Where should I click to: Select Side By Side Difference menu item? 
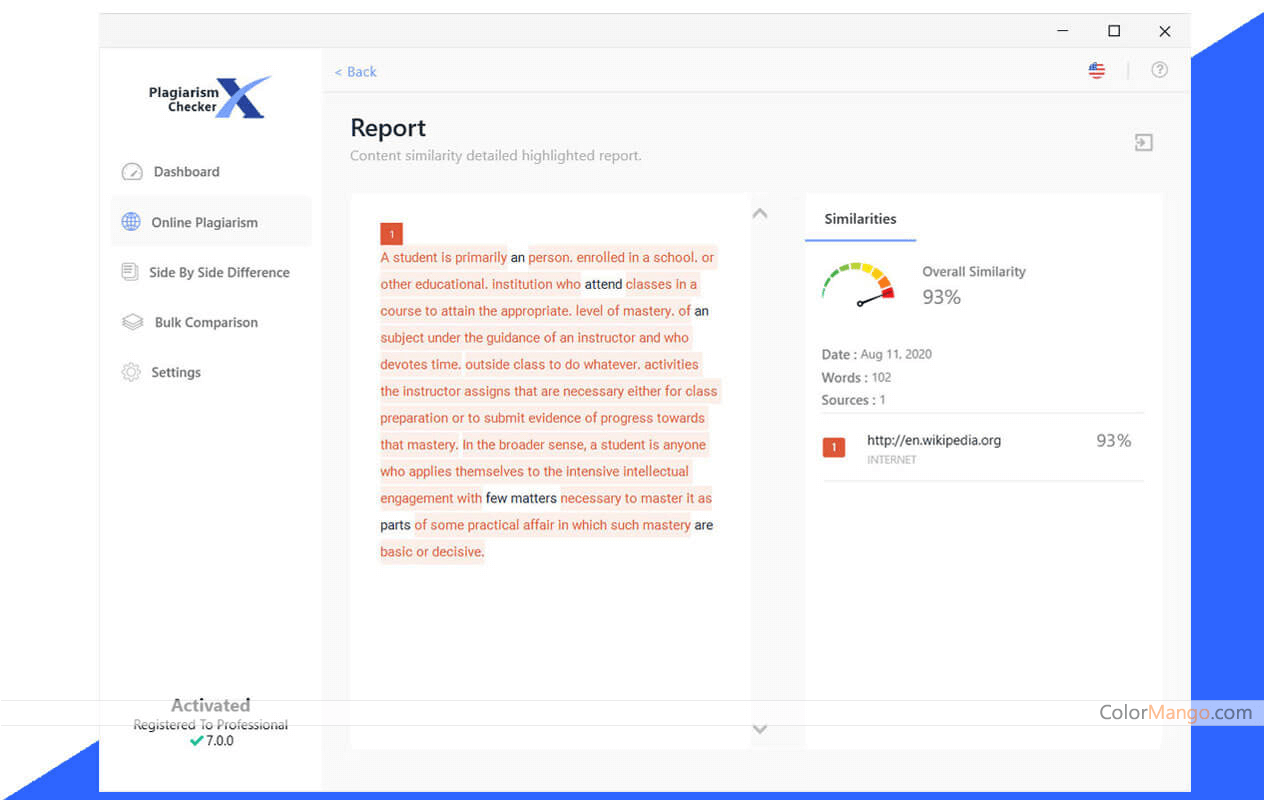click(x=219, y=272)
